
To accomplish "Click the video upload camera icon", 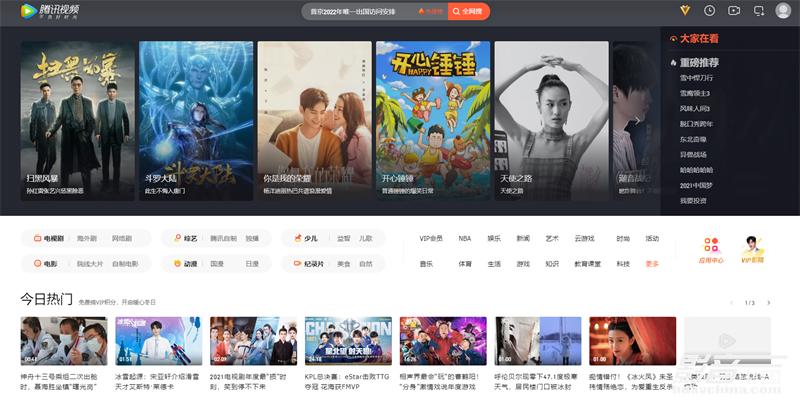I will tap(734, 10).
